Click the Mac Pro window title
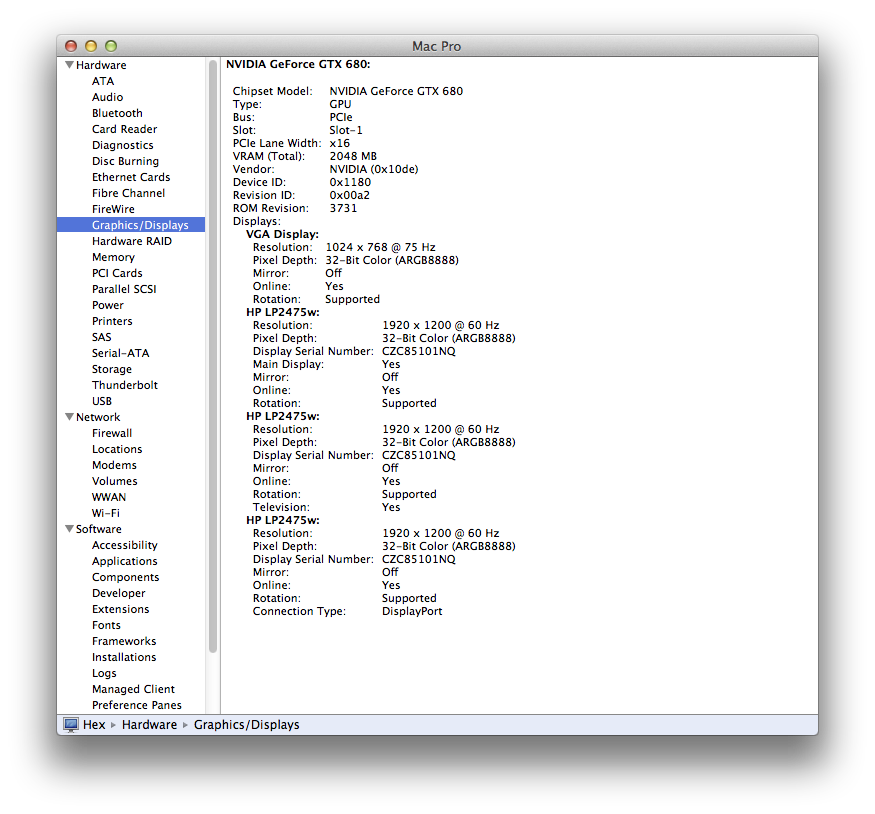The width and height of the screenshot is (875, 814). click(x=436, y=46)
